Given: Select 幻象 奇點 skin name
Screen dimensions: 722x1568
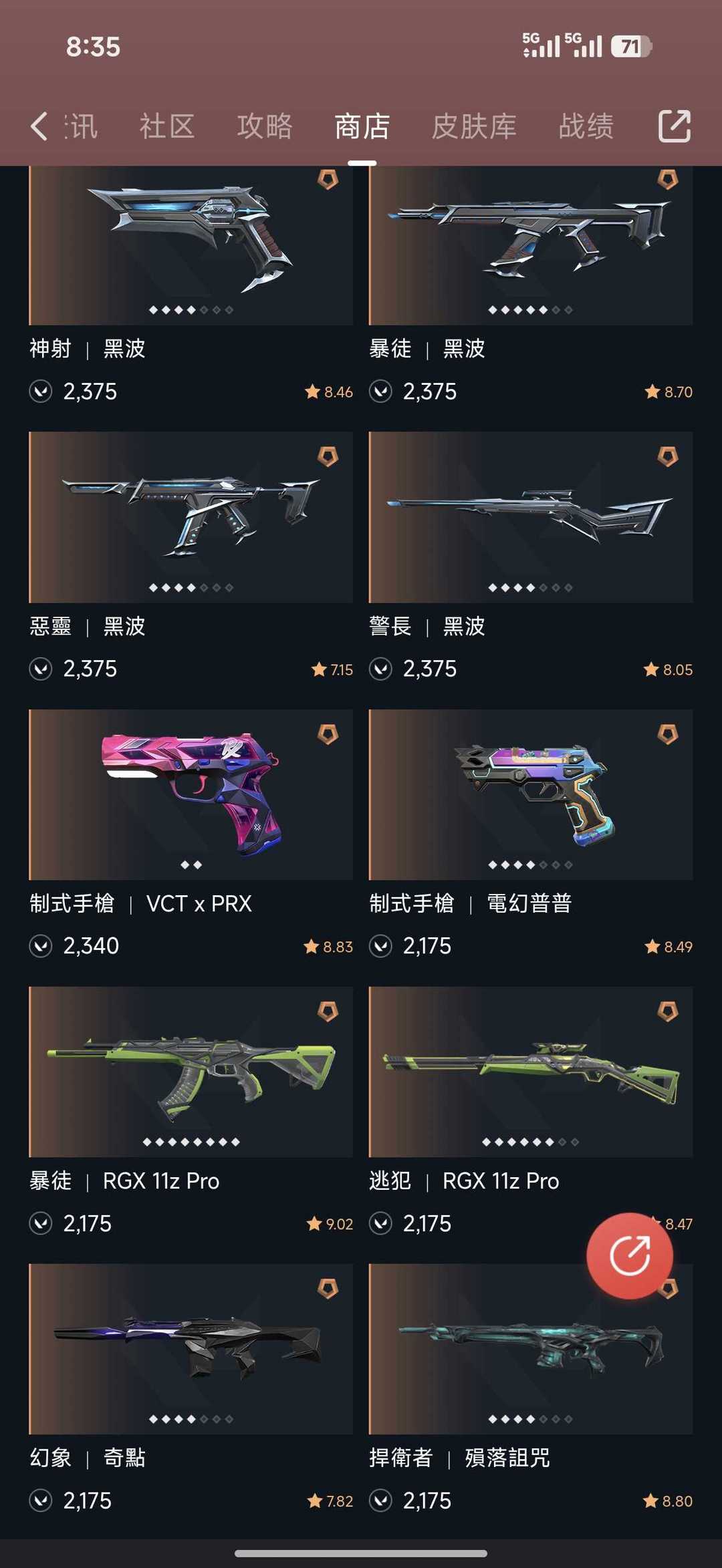Looking at the screenshot, I should coord(88,1458).
